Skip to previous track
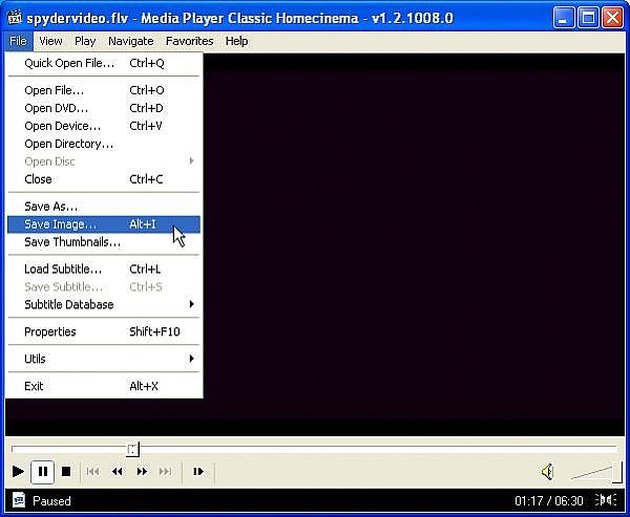The height and width of the screenshot is (517, 630). [x=93, y=471]
